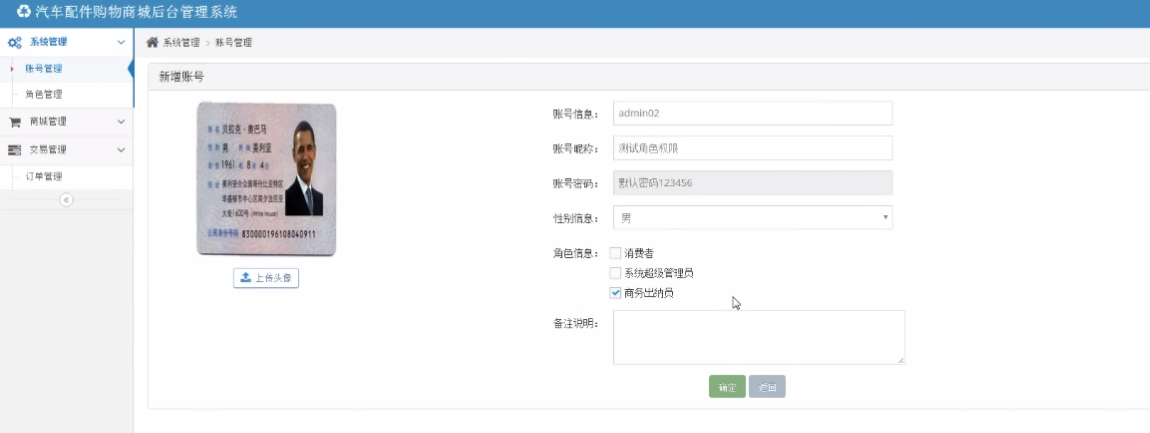Screen dimensions: 1150x433
Task: Collapse sidebar with double-arrow icon
Action: [66, 200]
